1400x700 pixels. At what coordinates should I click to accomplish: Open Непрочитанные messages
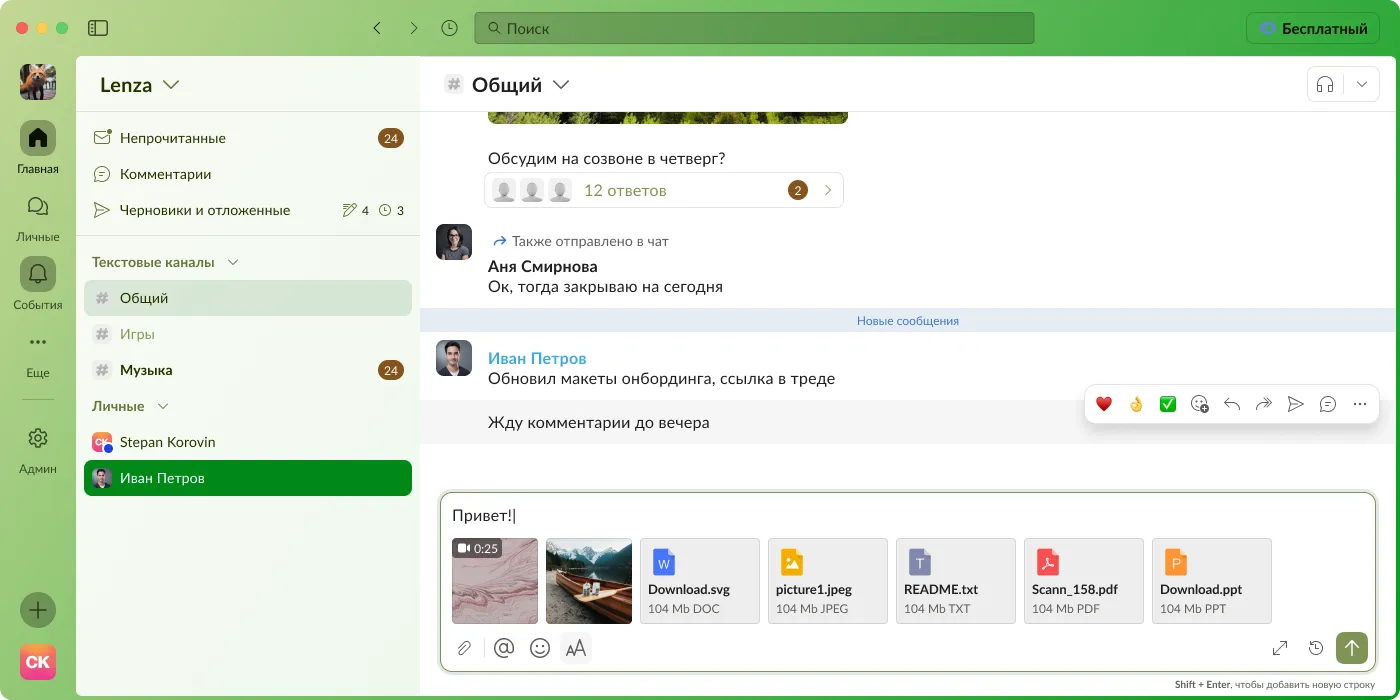[x=248, y=138]
